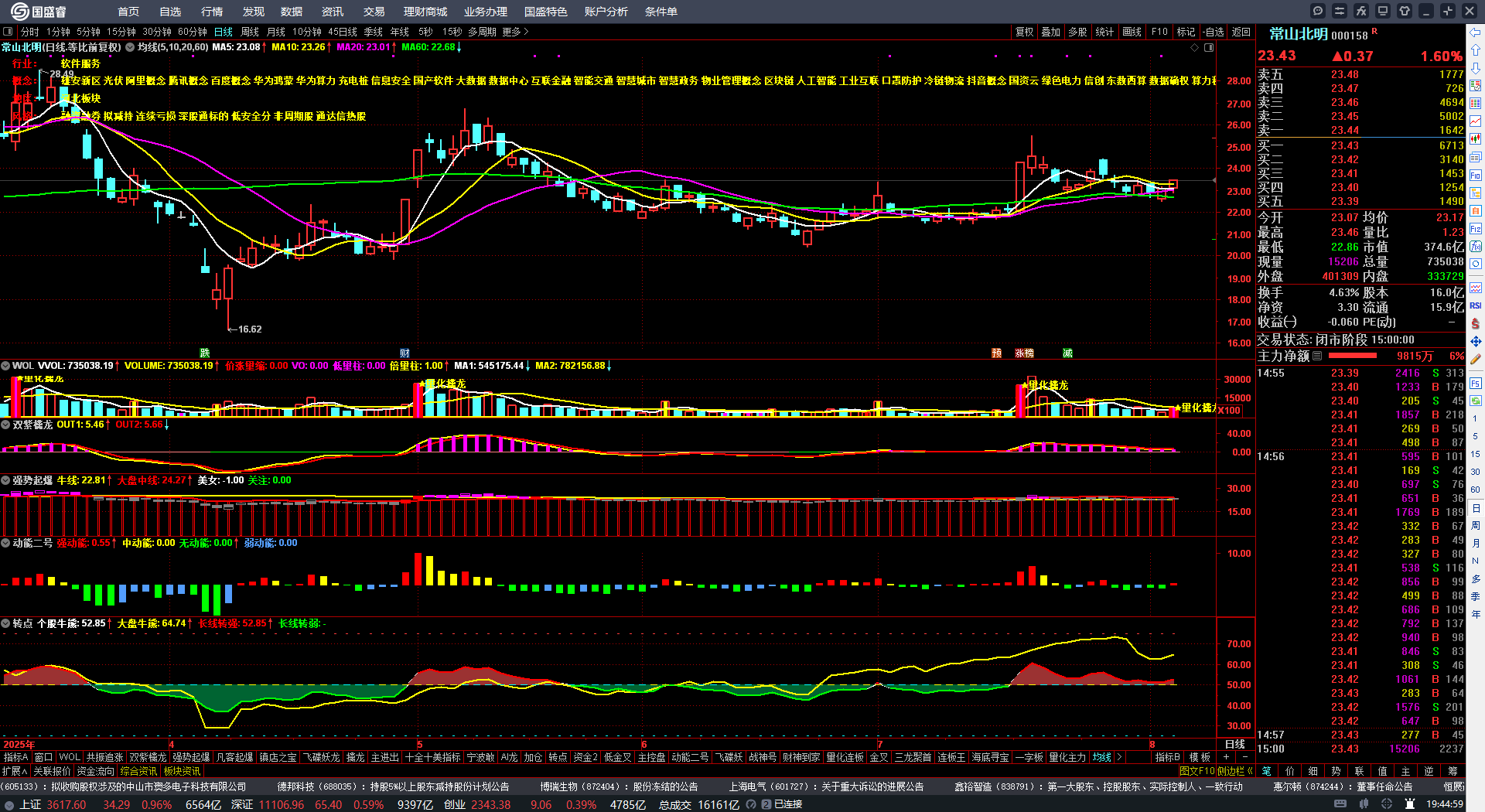Image resolution: width=1485 pixels, height=812 pixels.
Task: Click the crosshair target icon in status bar
Action: coord(1388,804)
